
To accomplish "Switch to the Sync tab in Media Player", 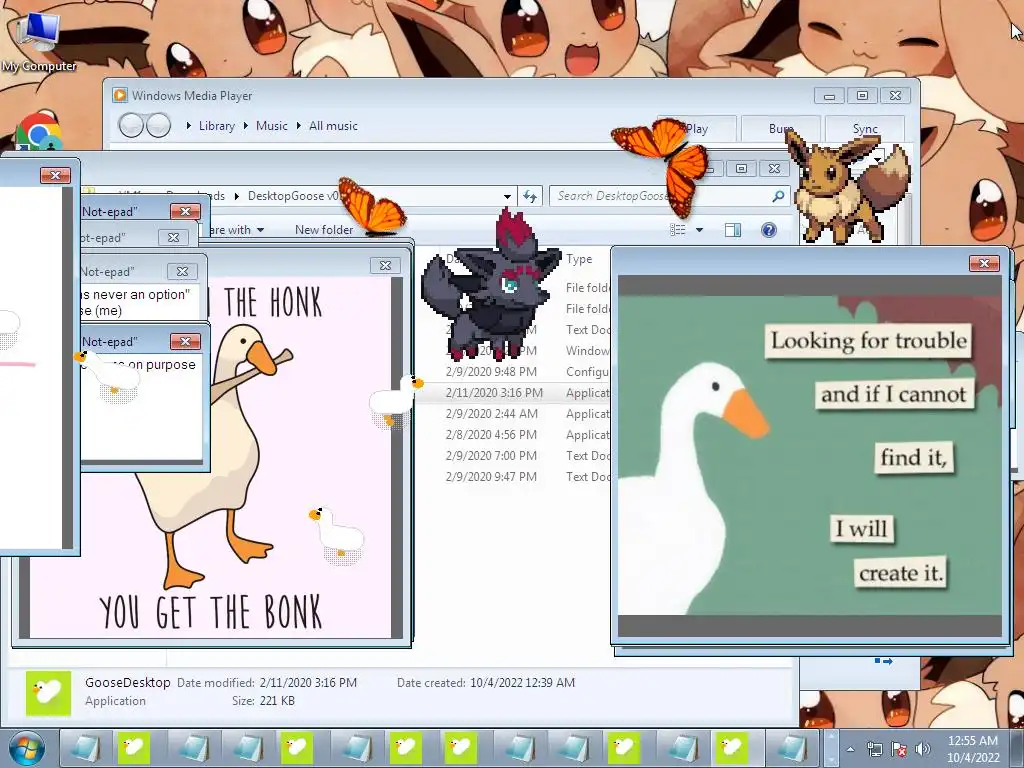I will pos(865,129).
